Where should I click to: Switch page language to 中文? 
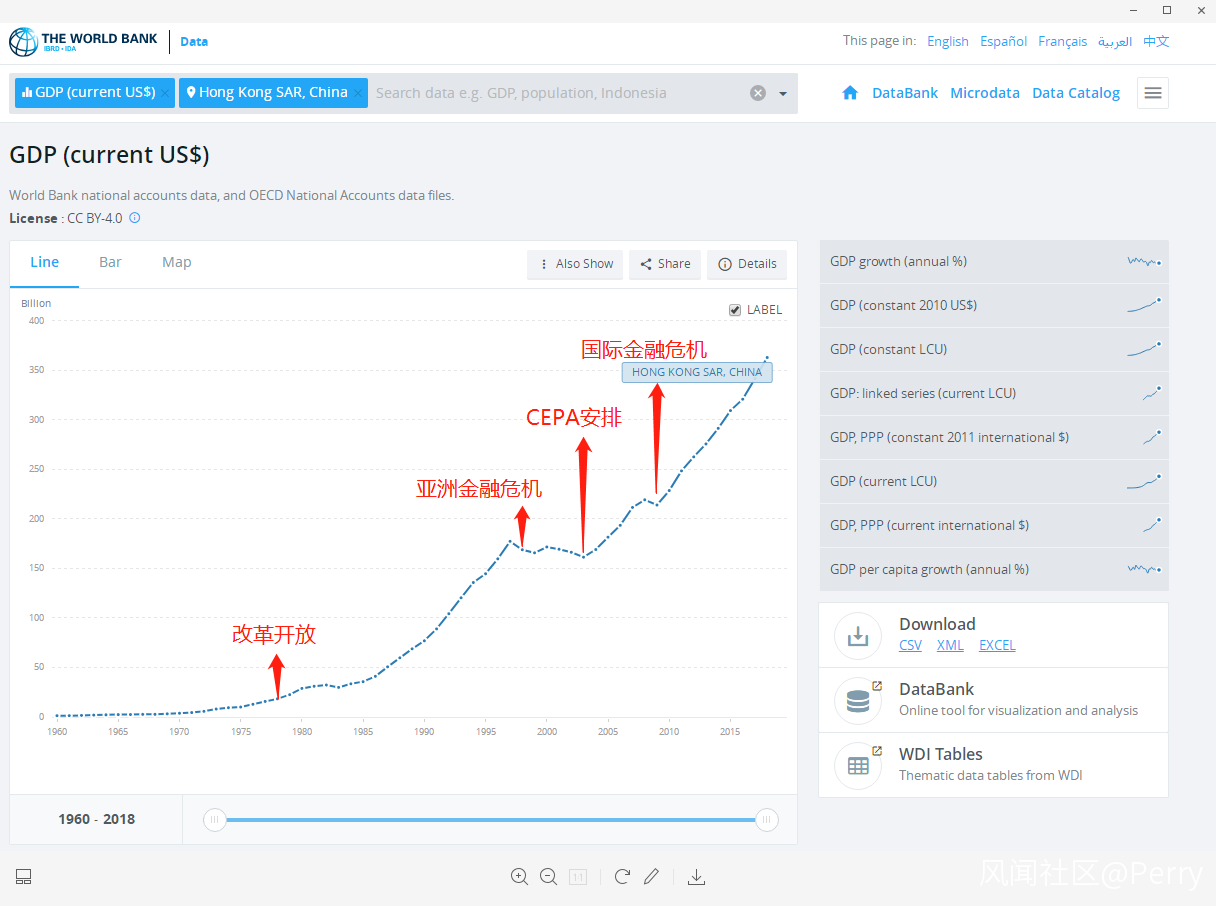[1156, 41]
